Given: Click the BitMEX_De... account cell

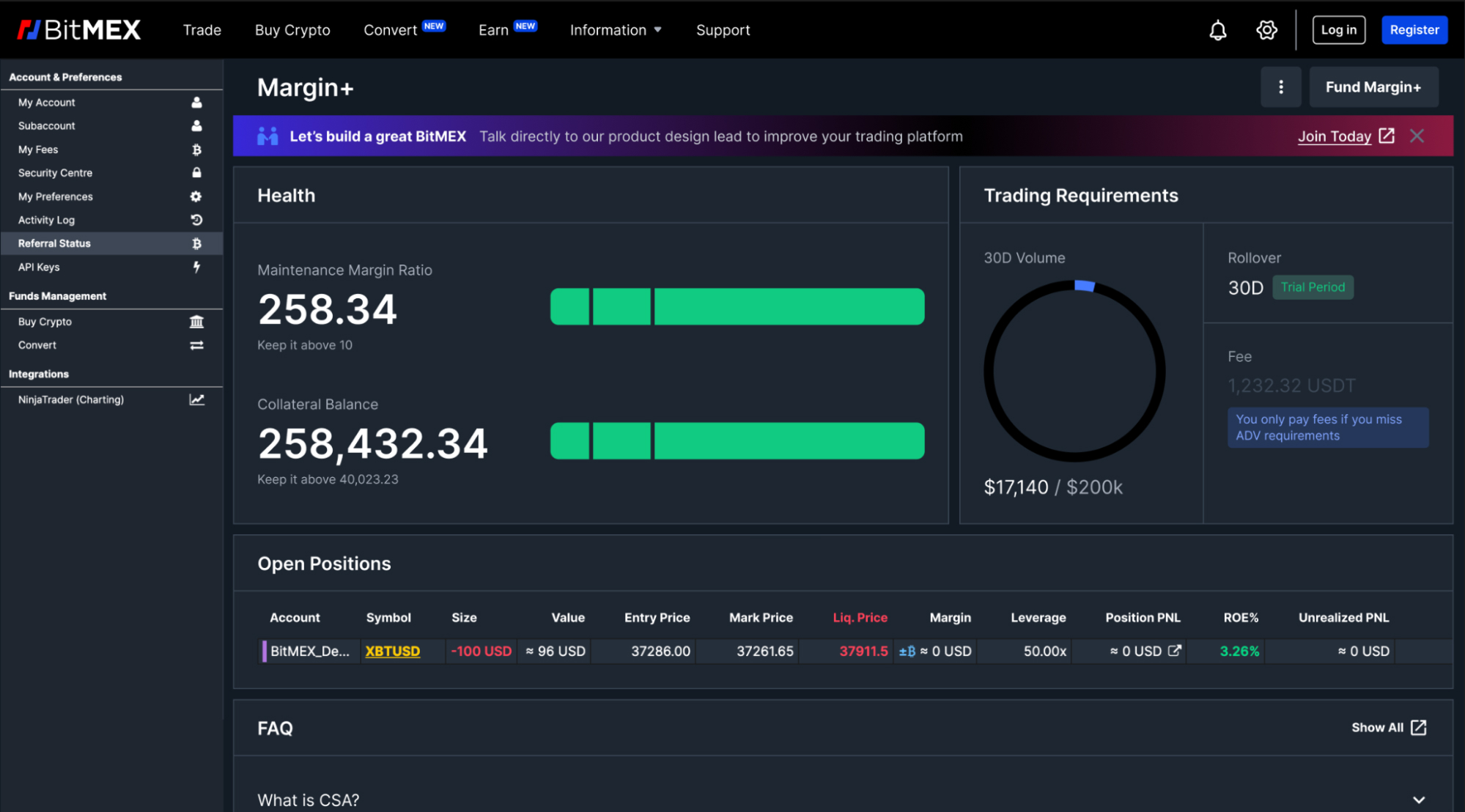Looking at the screenshot, I should point(310,651).
